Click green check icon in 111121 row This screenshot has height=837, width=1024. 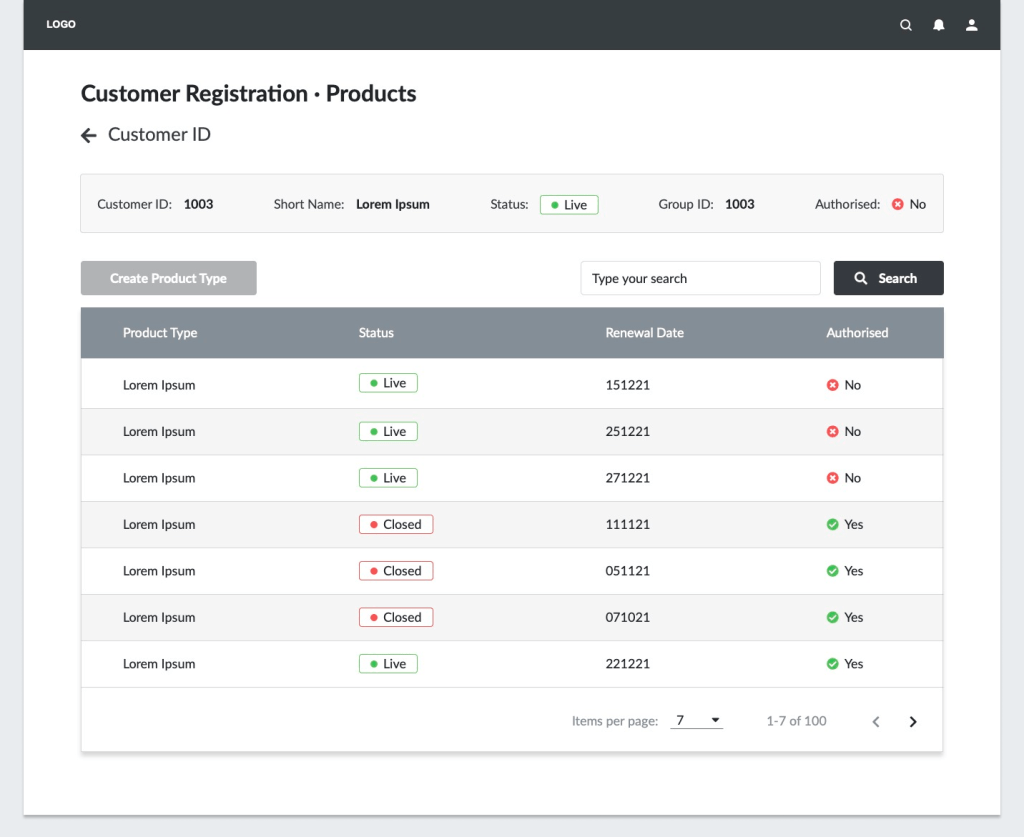[832, 524]
